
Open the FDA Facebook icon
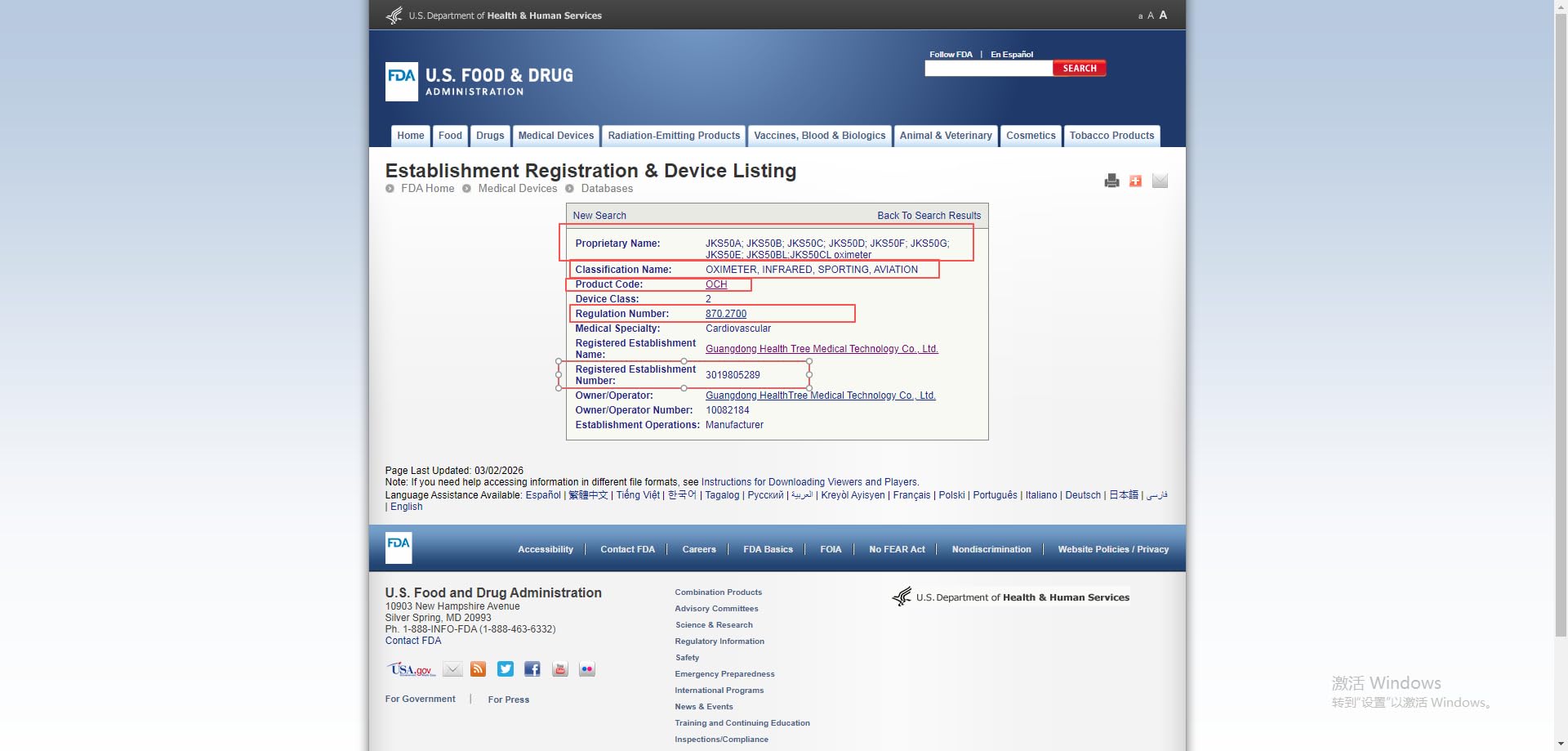[x=532, y=669]
